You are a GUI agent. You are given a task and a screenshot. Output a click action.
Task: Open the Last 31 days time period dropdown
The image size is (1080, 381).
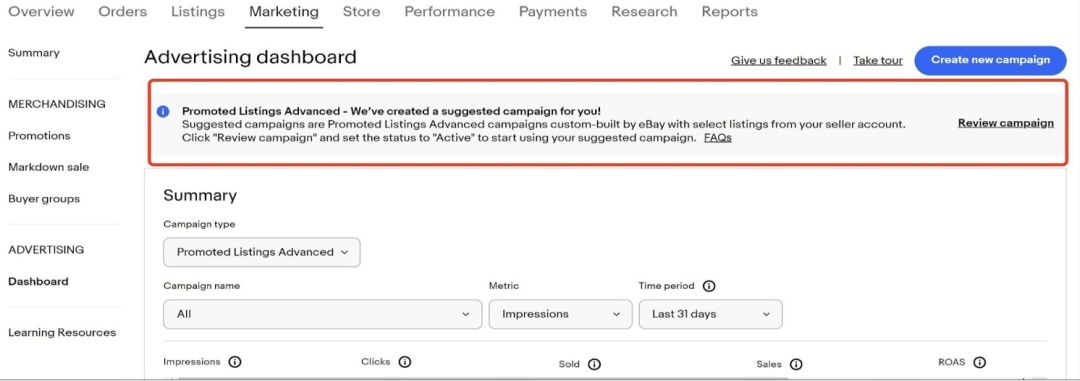pyautogui.click(x=710, y=314)
